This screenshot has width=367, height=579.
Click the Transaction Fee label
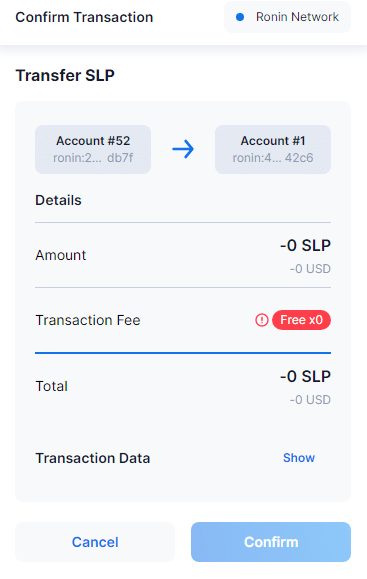(x=88, y=320)
